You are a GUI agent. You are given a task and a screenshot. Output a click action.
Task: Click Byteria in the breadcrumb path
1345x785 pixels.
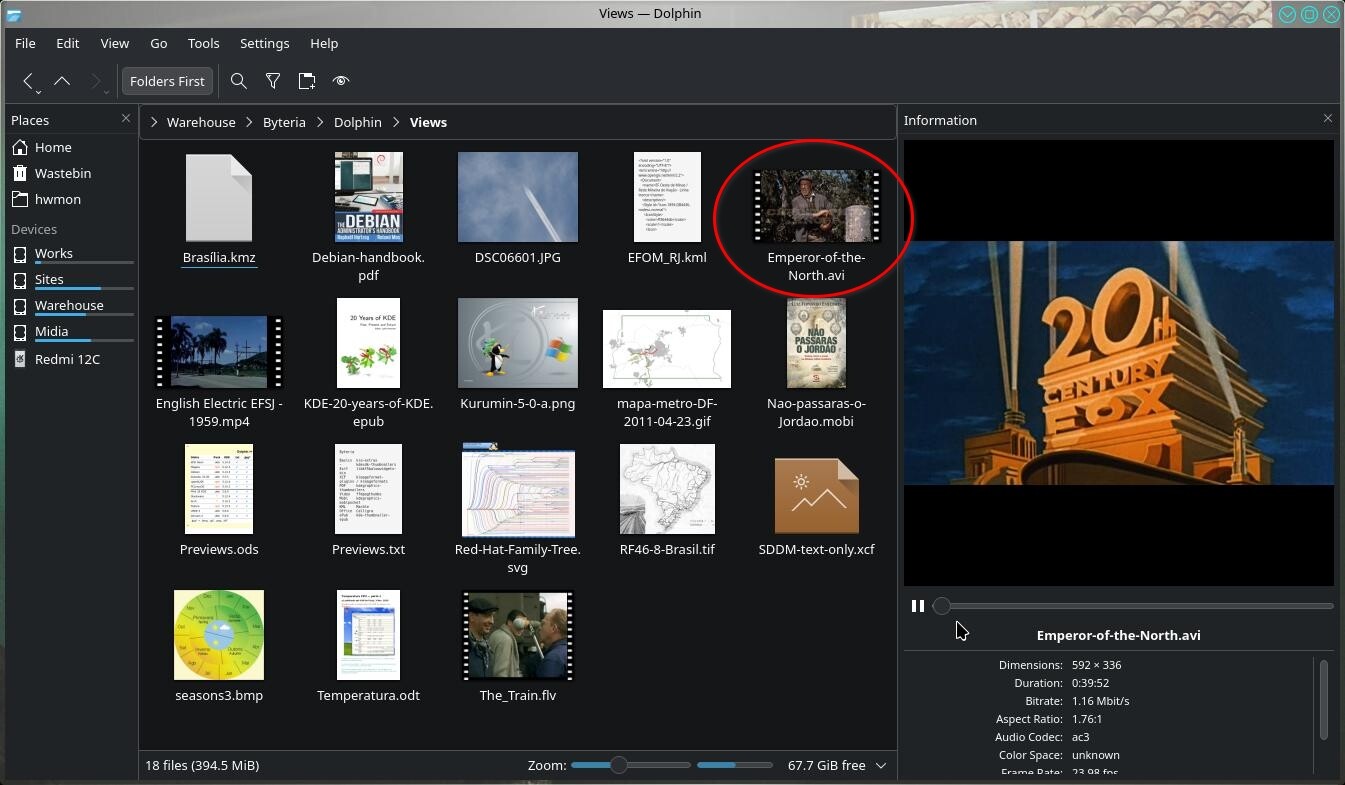[284, 122]
